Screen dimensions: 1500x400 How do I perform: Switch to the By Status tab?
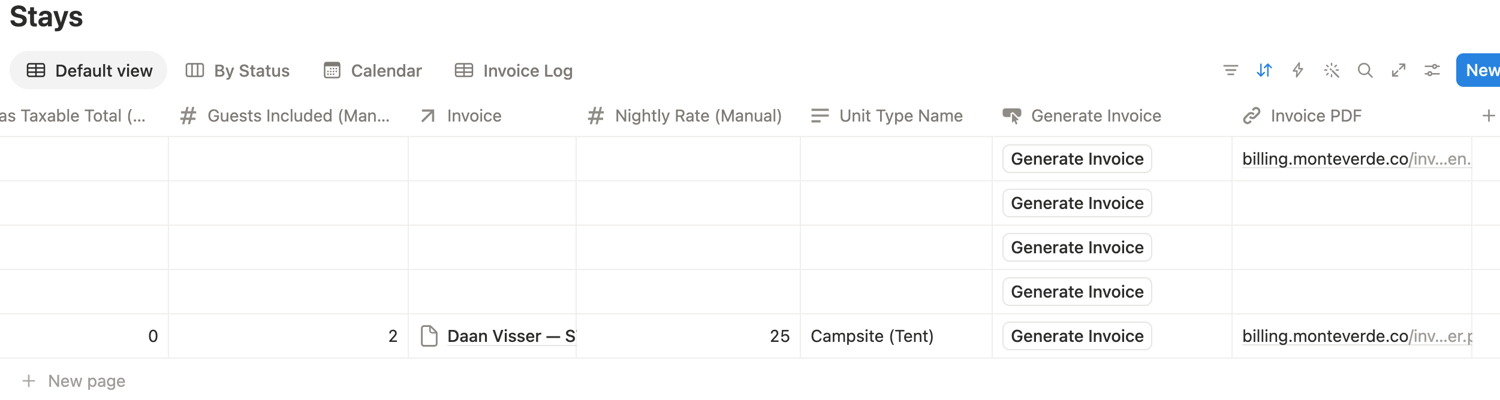point(238,71)
